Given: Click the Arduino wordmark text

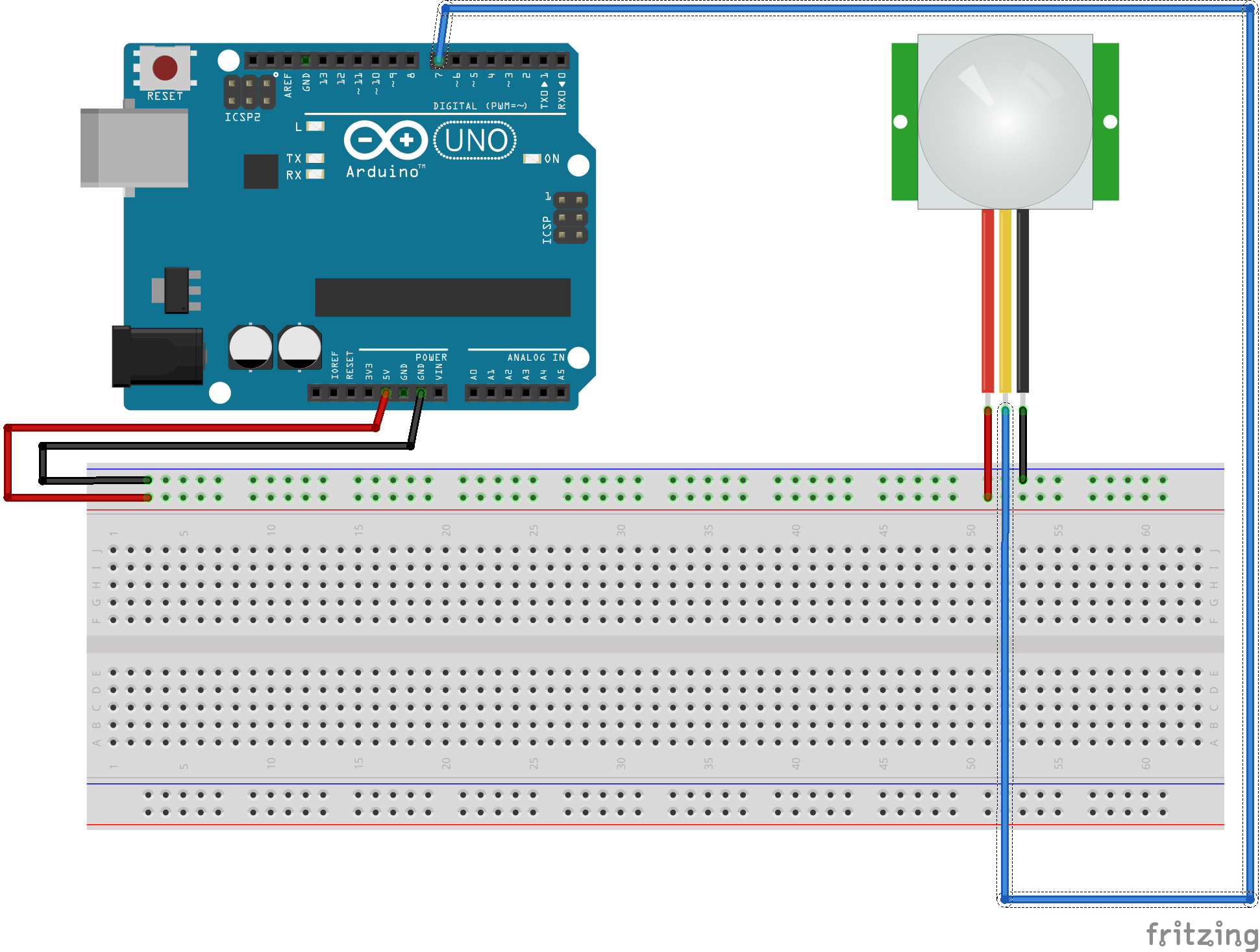Looking at the screenshot, I should 382,172.
